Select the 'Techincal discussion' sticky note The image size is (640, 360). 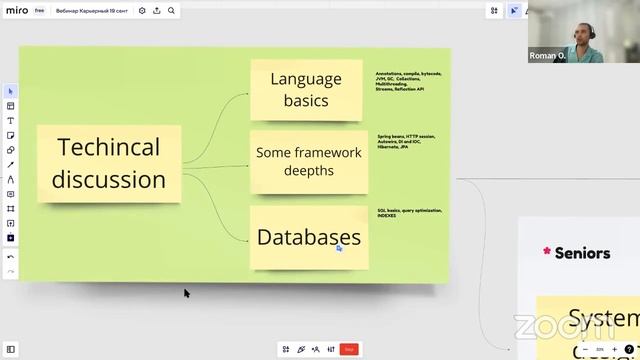coord(109,164)
